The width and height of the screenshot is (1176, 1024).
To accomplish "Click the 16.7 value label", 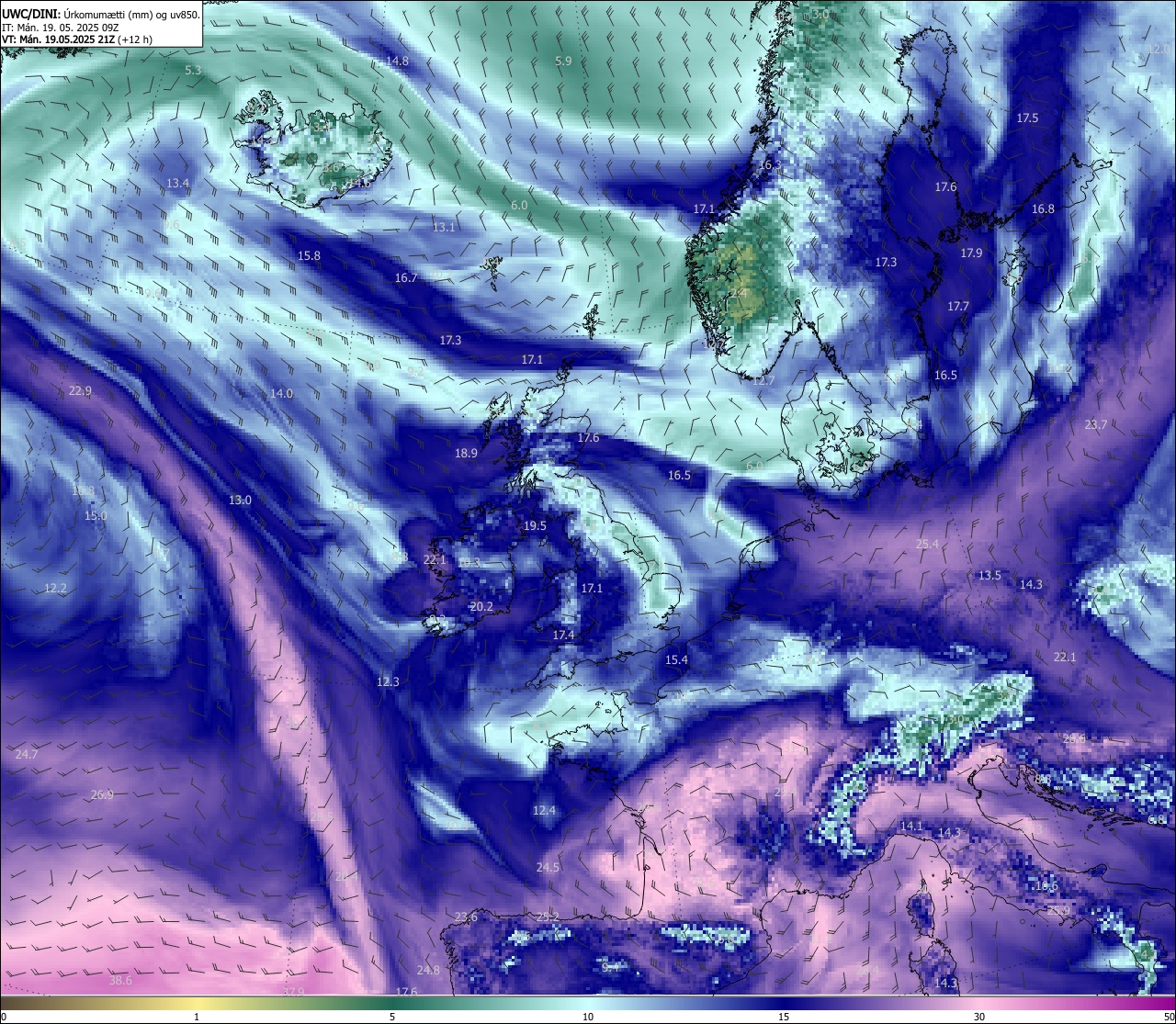I will [405, 277].
